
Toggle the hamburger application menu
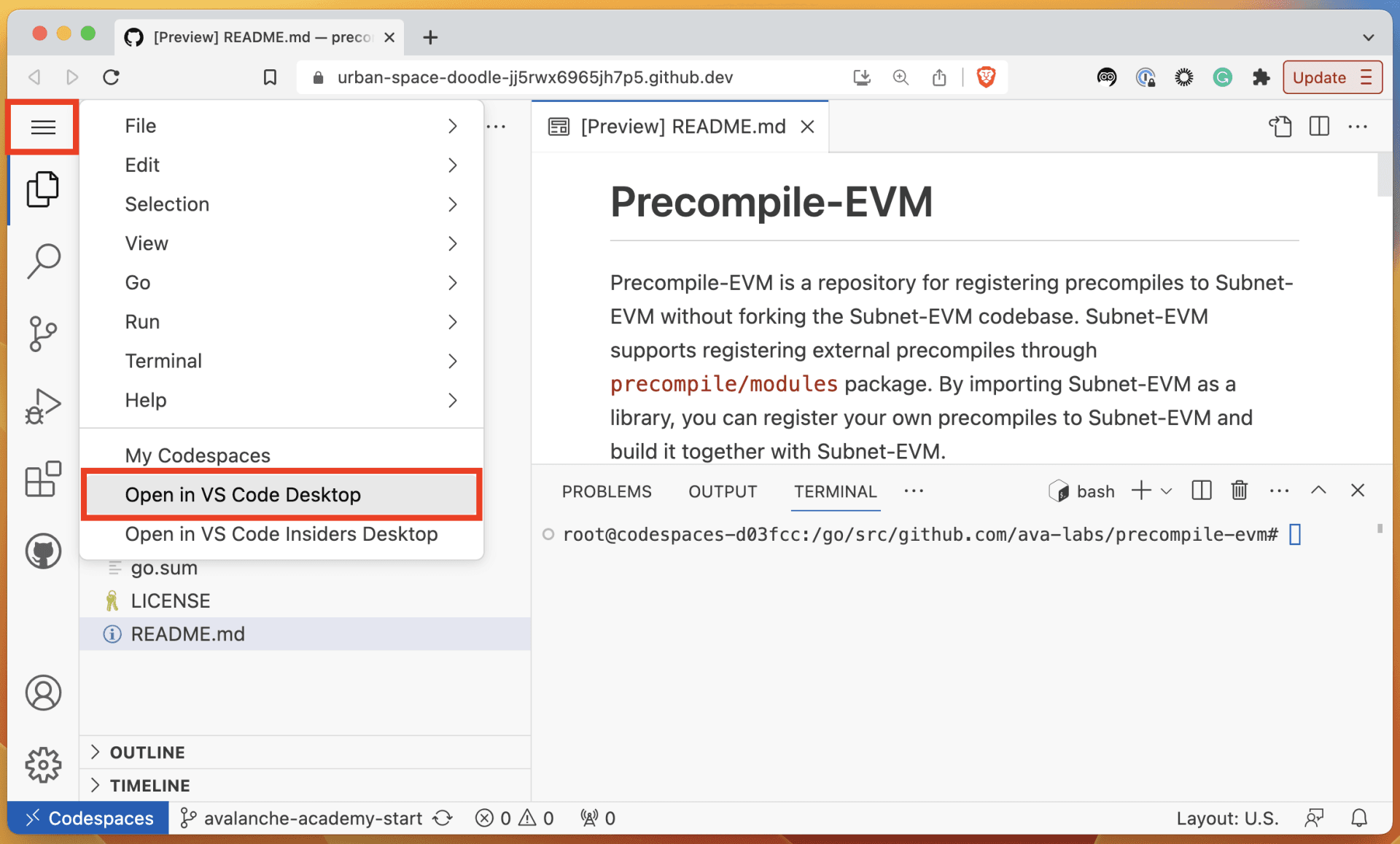[x=43, y=128]
